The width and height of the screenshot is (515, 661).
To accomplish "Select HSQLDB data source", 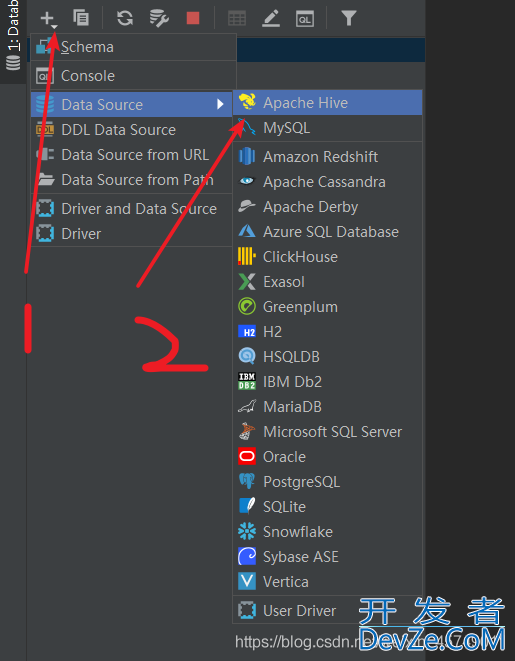I will click(327, 357).
